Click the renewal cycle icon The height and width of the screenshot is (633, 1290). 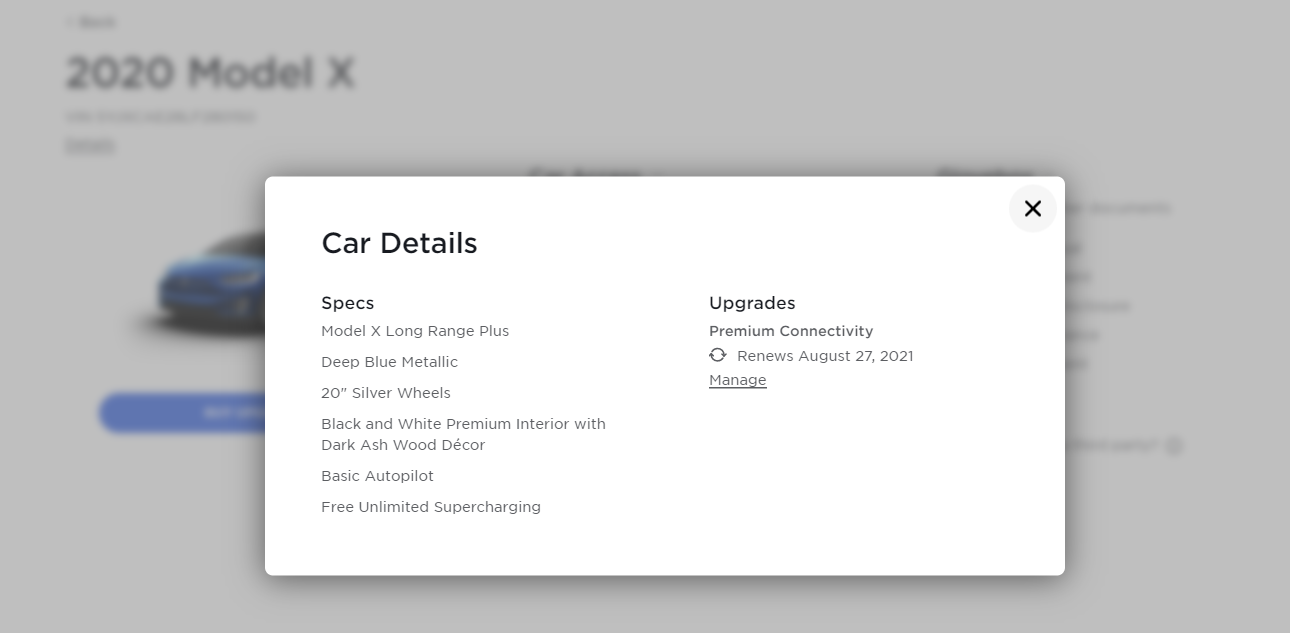pos(717,355)
